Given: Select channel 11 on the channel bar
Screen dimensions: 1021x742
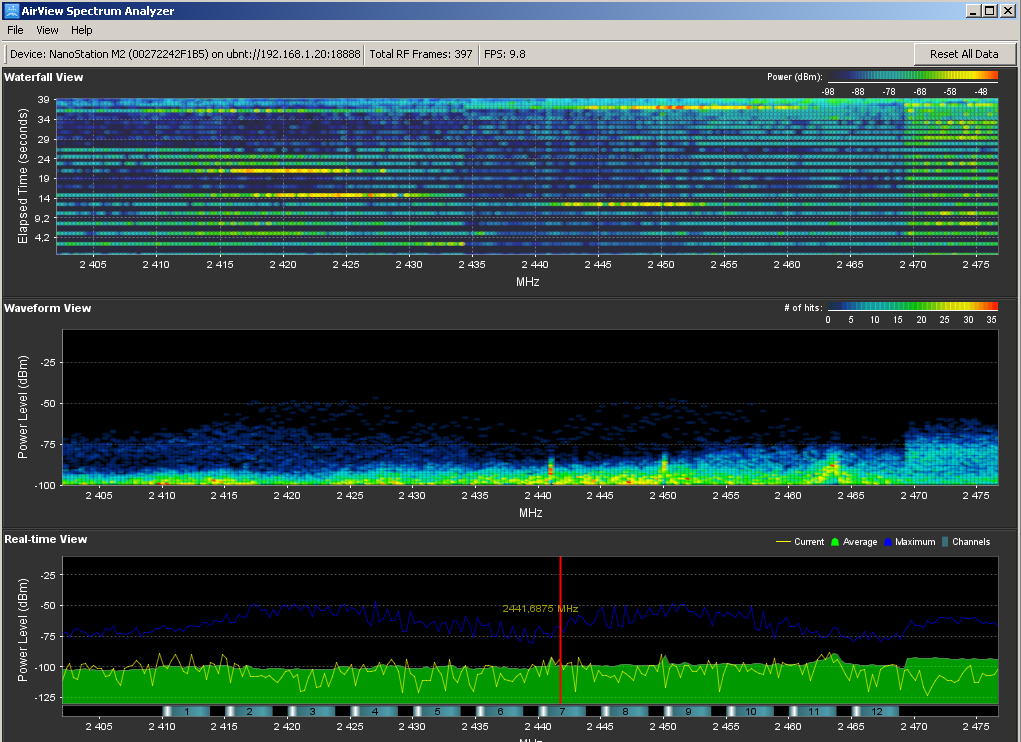Looking at the screenshot, I should [x=814, y=711].
